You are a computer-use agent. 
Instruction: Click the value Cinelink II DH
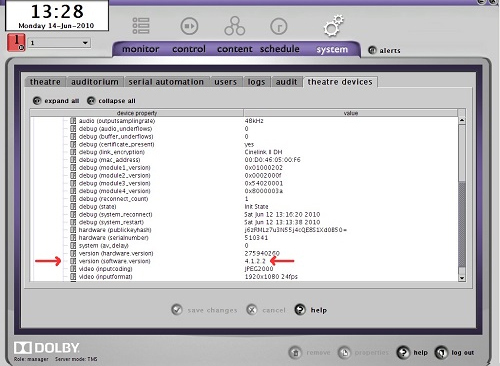click(x=263, y=152)
